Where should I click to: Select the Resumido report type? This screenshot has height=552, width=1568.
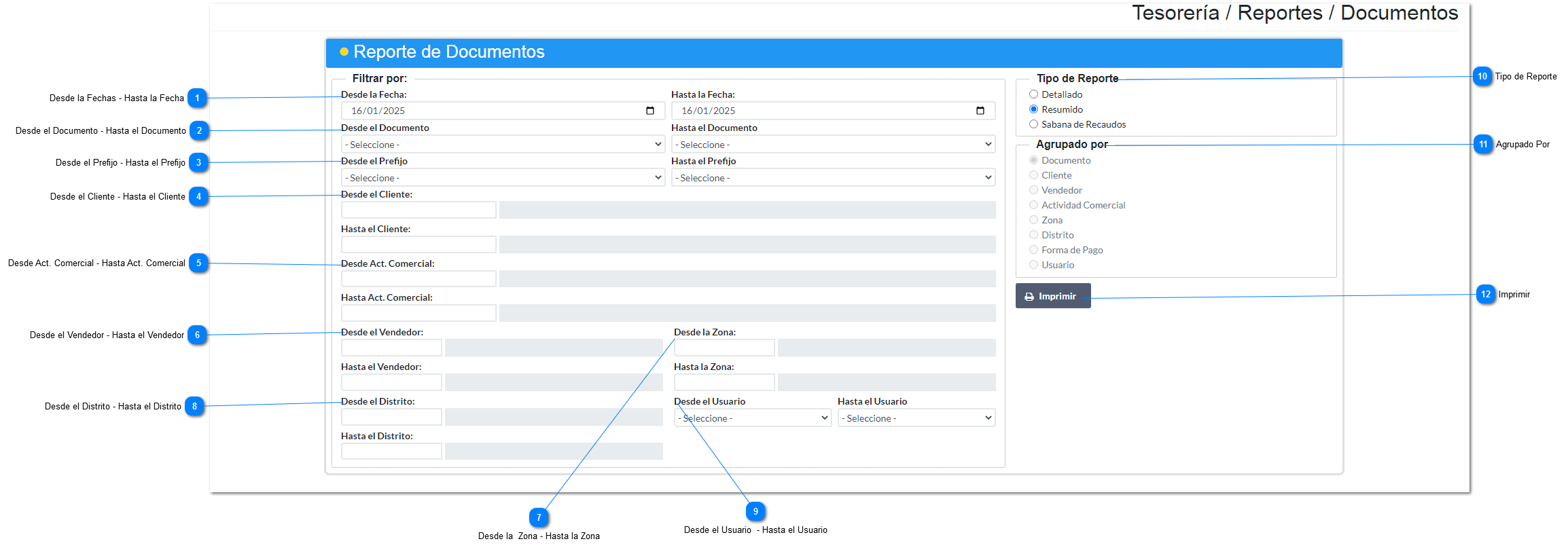point(1033,109)
